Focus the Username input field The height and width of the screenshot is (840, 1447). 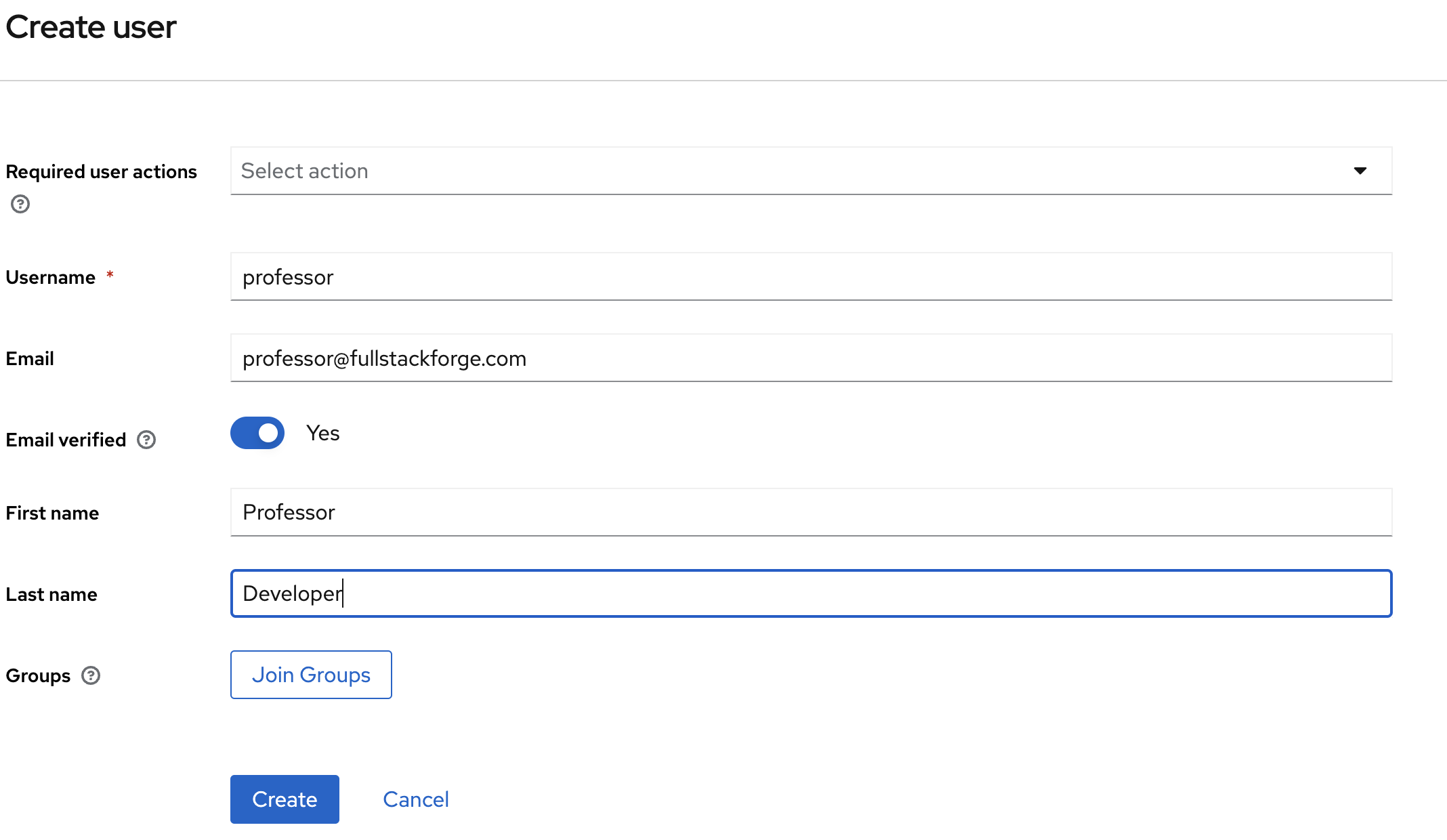coord(811,276)
